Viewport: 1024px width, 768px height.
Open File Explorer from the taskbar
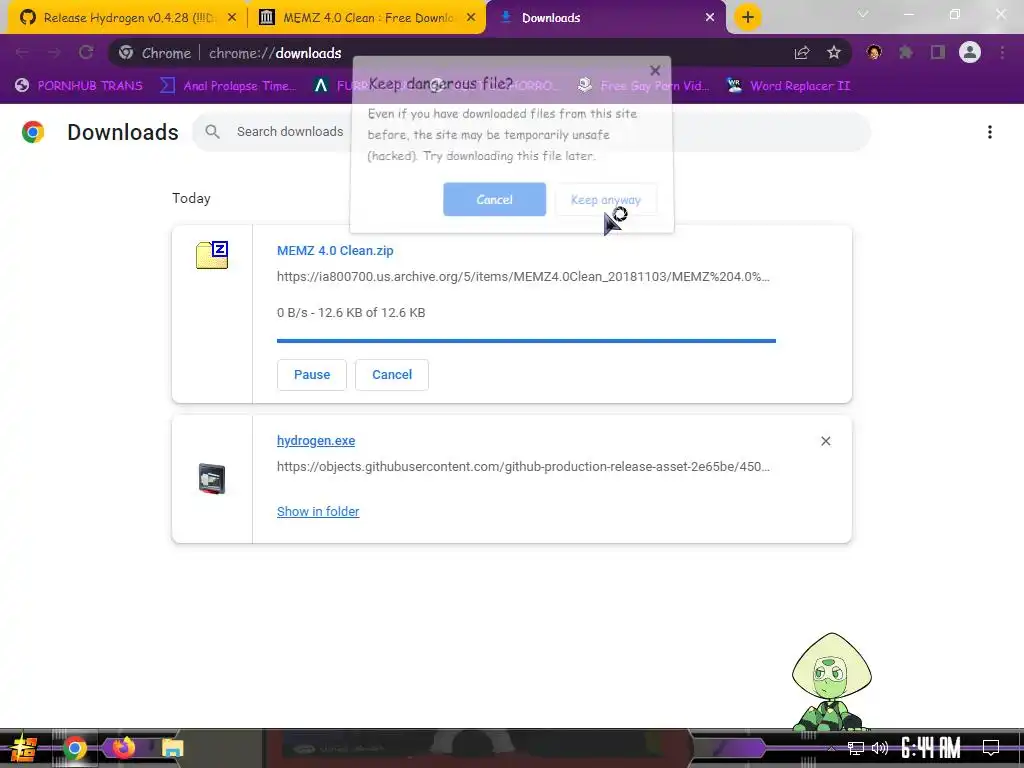point(172,748)
